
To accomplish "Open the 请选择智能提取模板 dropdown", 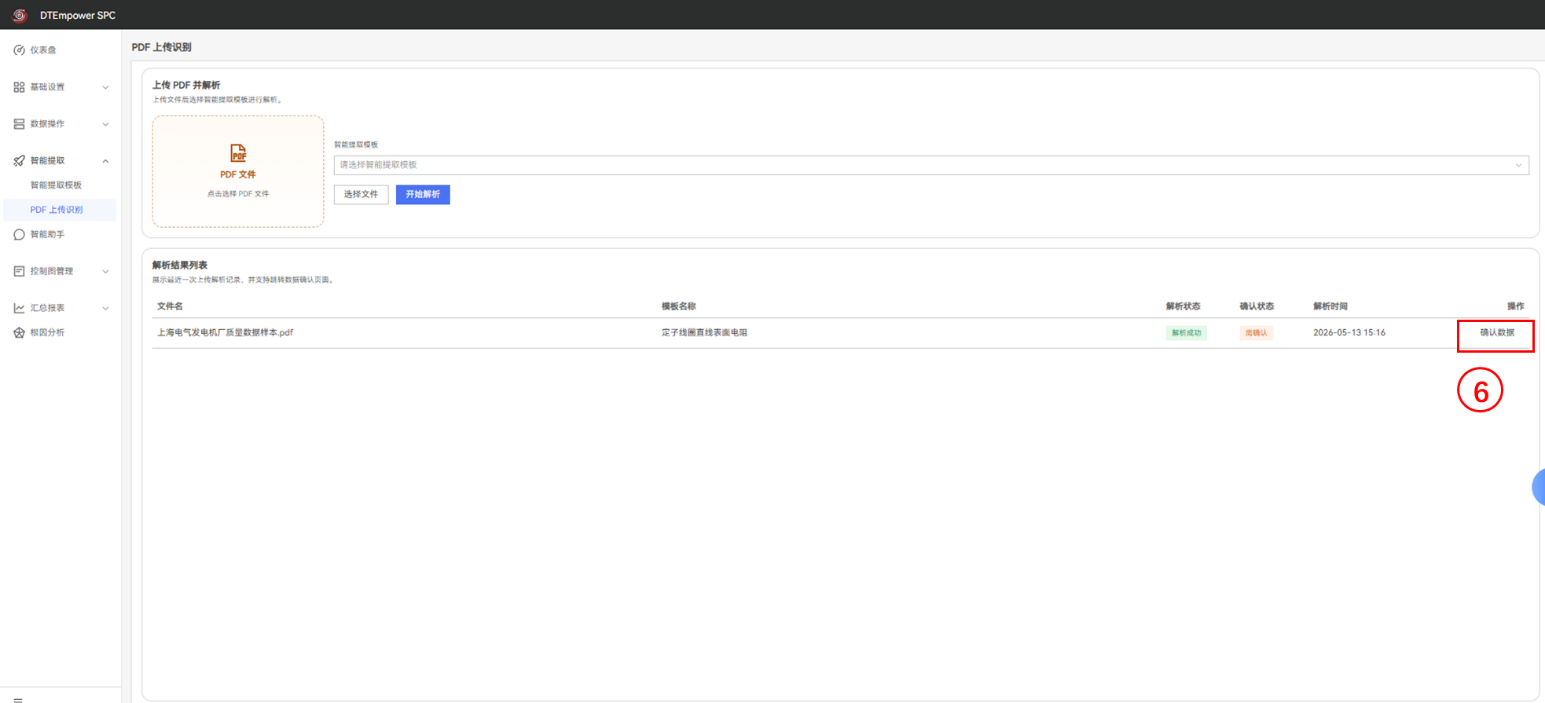I will pos(931,165).
